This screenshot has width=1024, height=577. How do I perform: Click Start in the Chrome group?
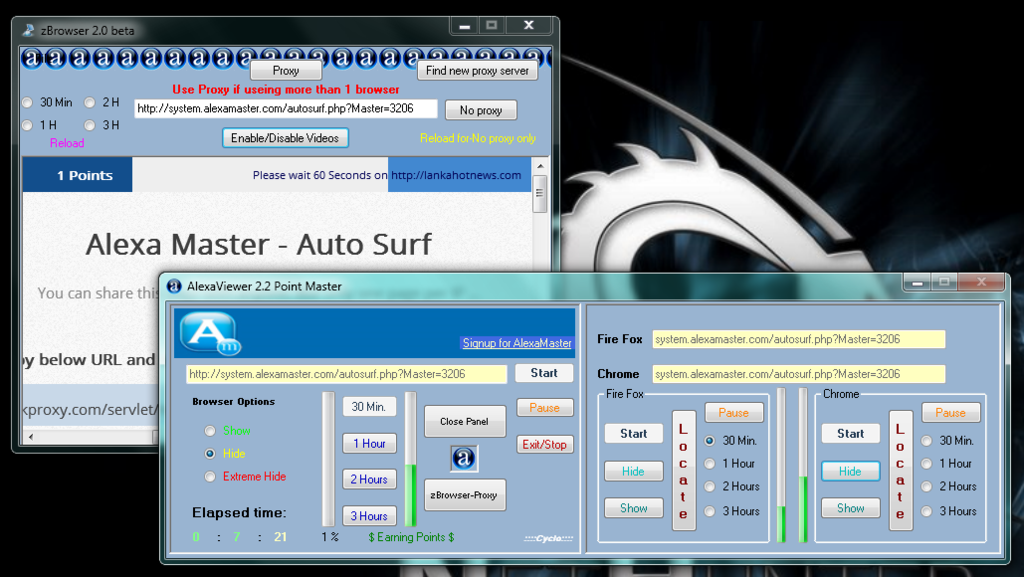click(850, 433)
